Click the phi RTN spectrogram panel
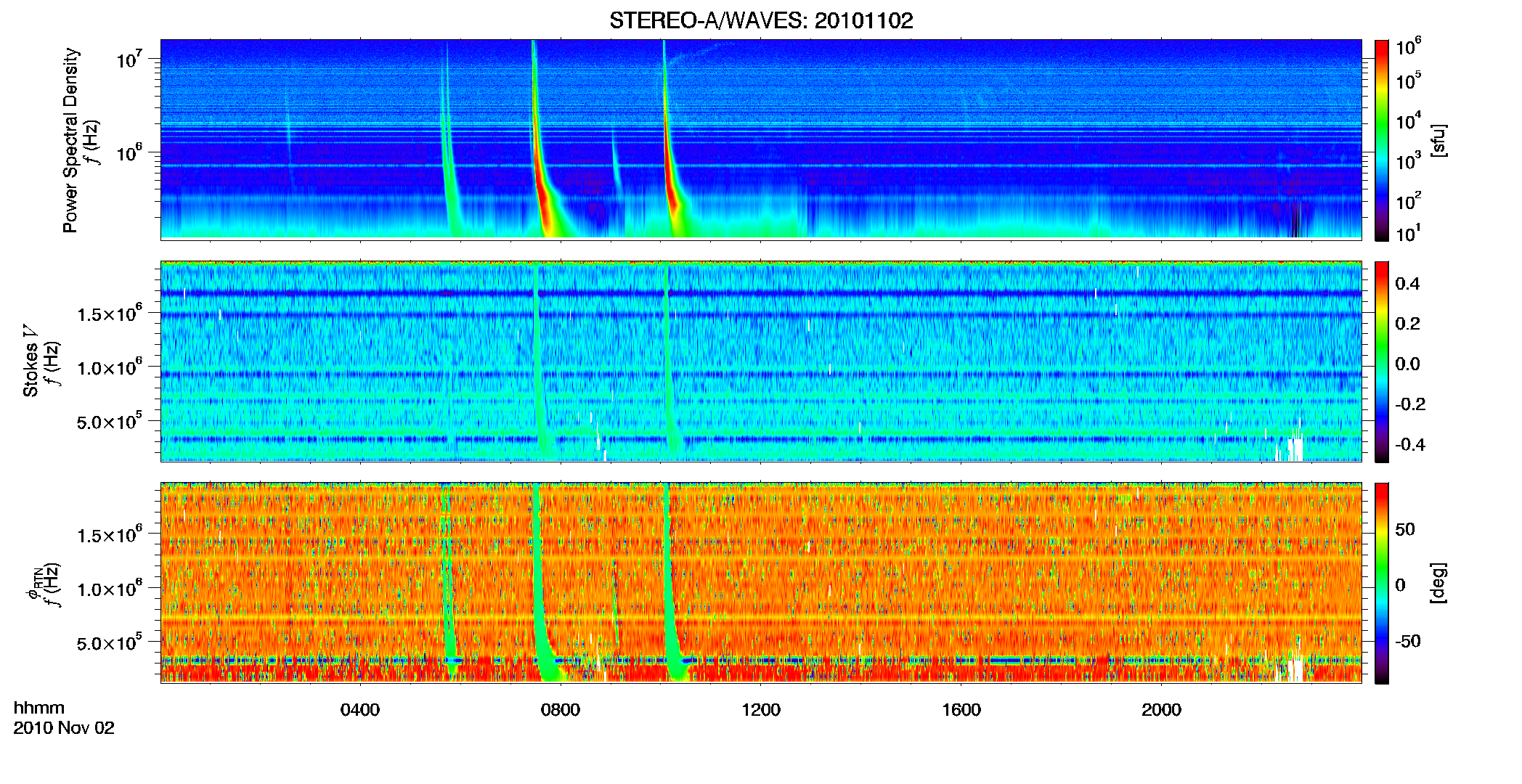Screen dimensions: 1522x784 pyautogui.click(x=761, y=583)
